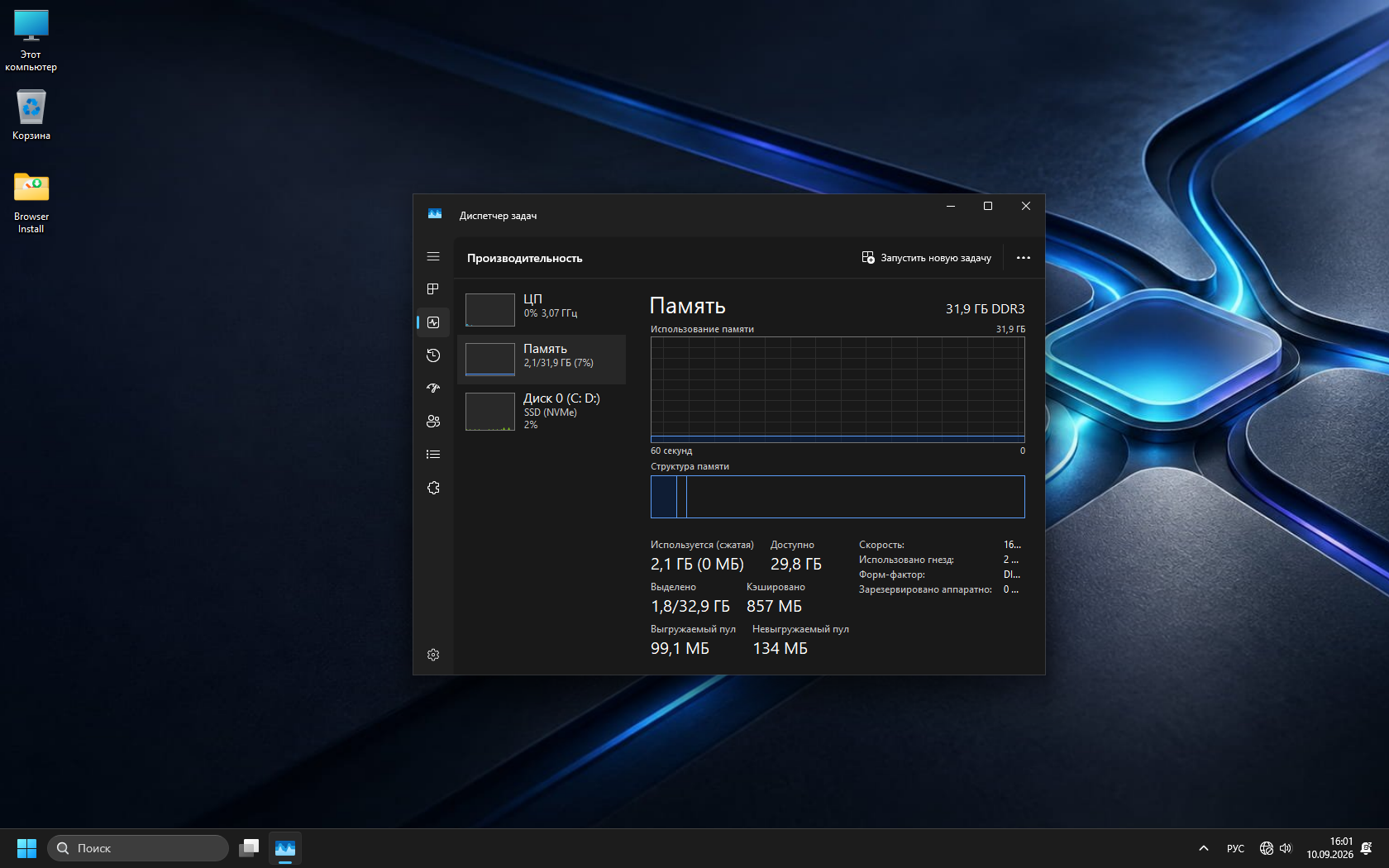The image size is (1389, 868).
Task: Open the Users page icon
Action: 433,422
